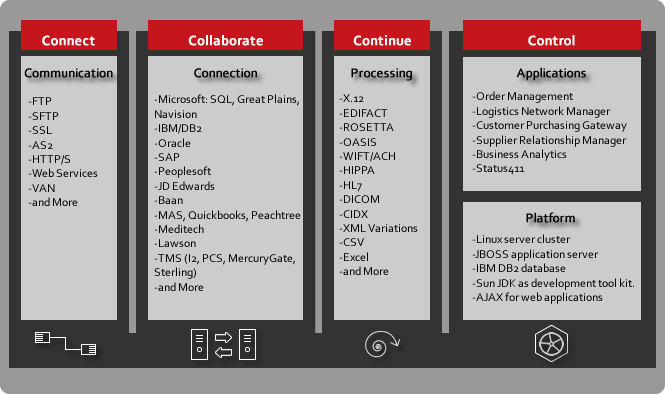
Task: Click the right-pointing exchange arrow icon
Action: pos(224,337)
